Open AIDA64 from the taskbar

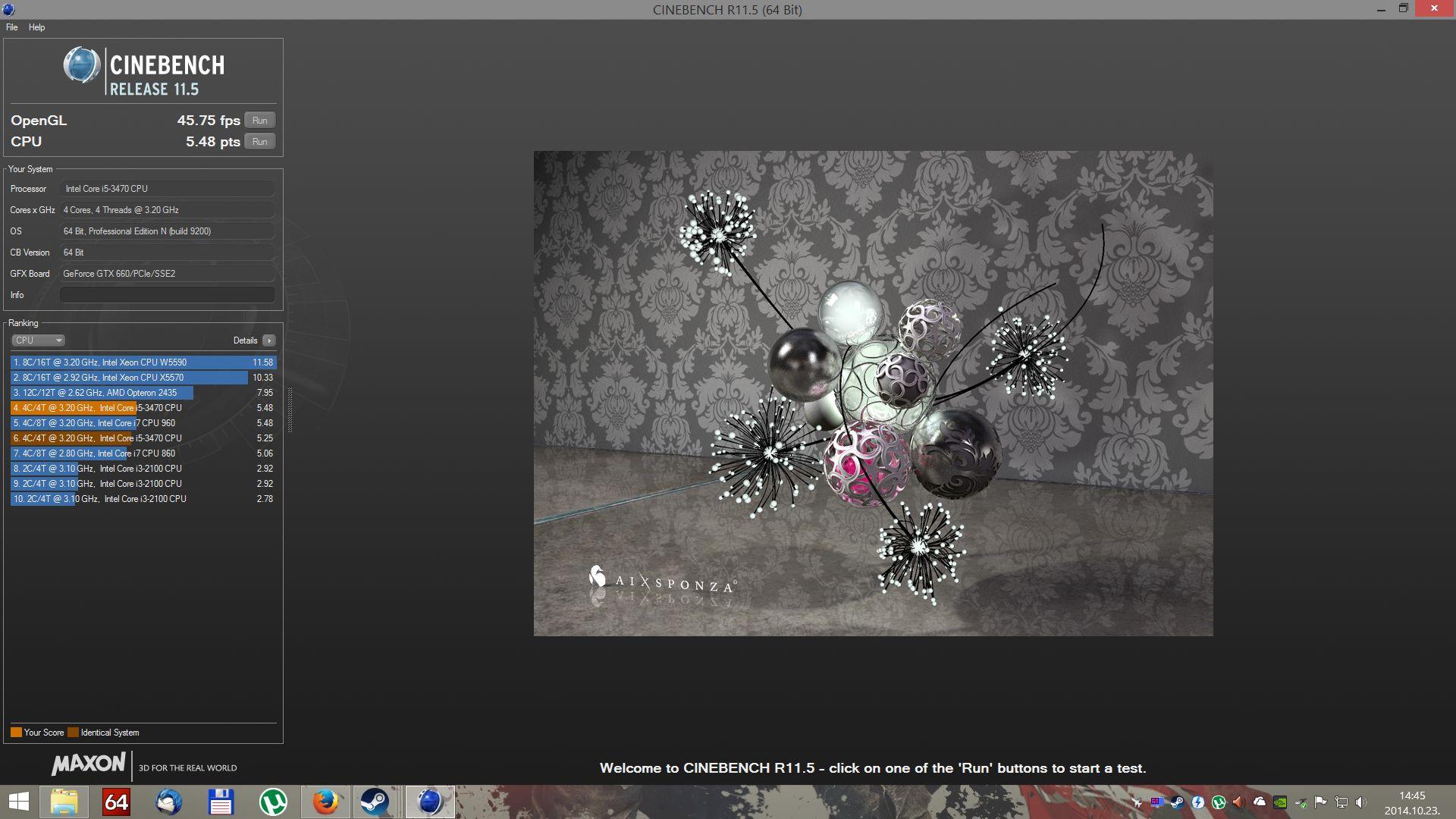coord(116,802)
